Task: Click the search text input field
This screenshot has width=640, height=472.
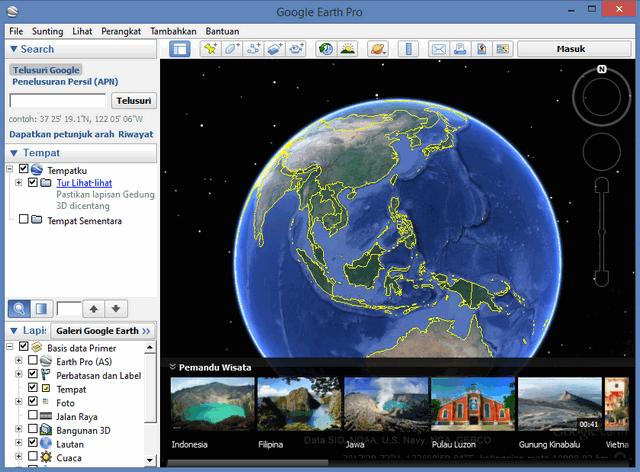Action: point(58,100)
